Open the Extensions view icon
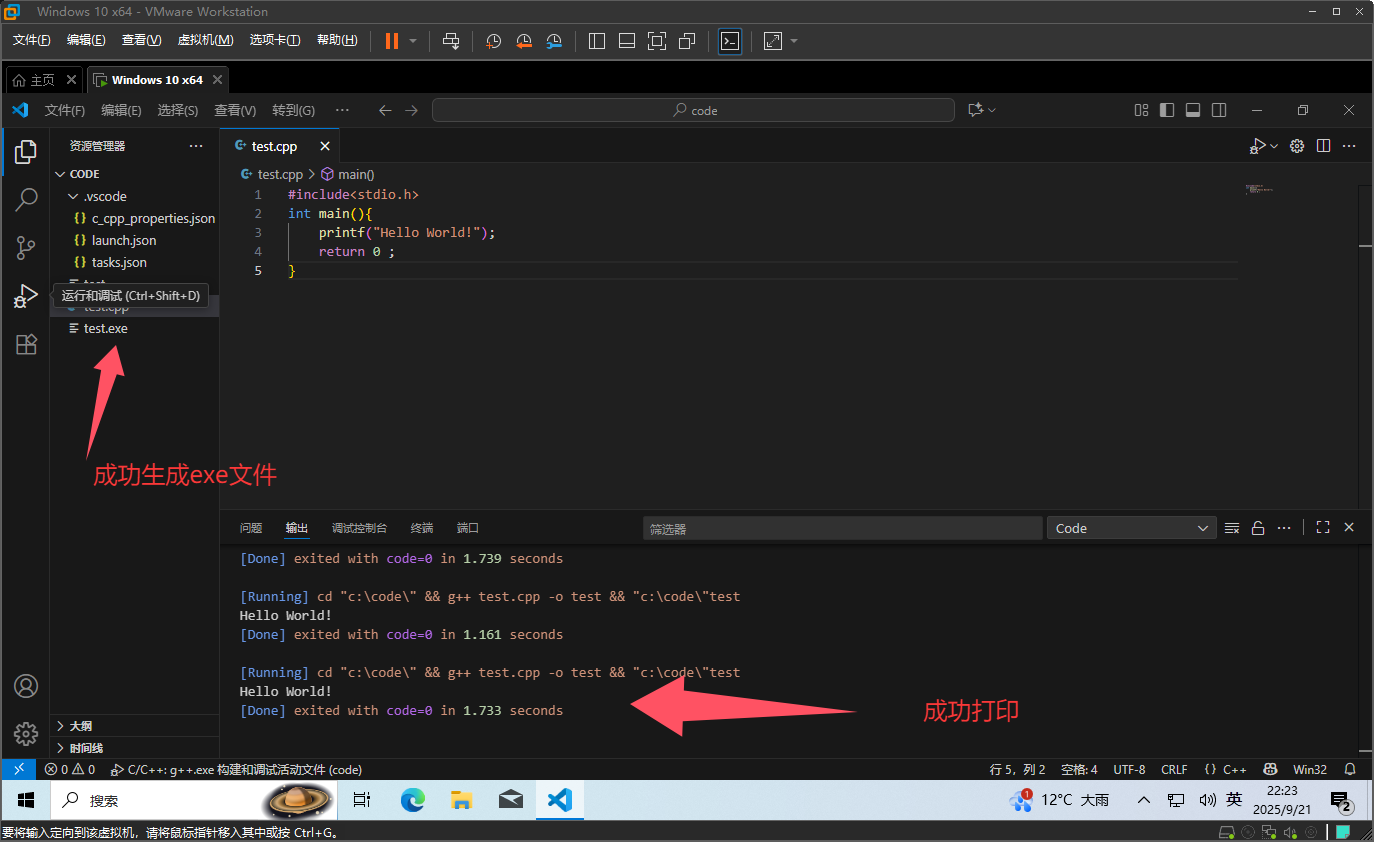1374x842 pixels. 26,345
